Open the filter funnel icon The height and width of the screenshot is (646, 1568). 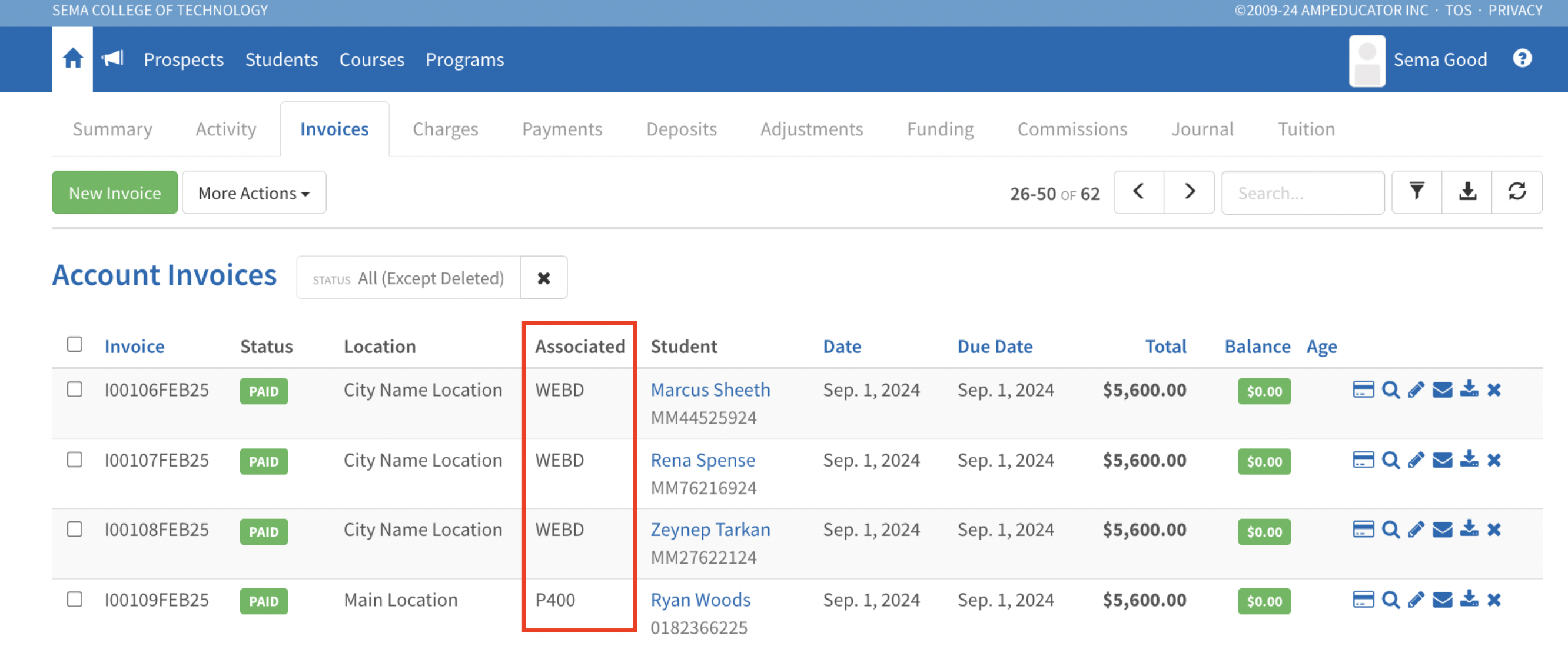click(1416, 192)
